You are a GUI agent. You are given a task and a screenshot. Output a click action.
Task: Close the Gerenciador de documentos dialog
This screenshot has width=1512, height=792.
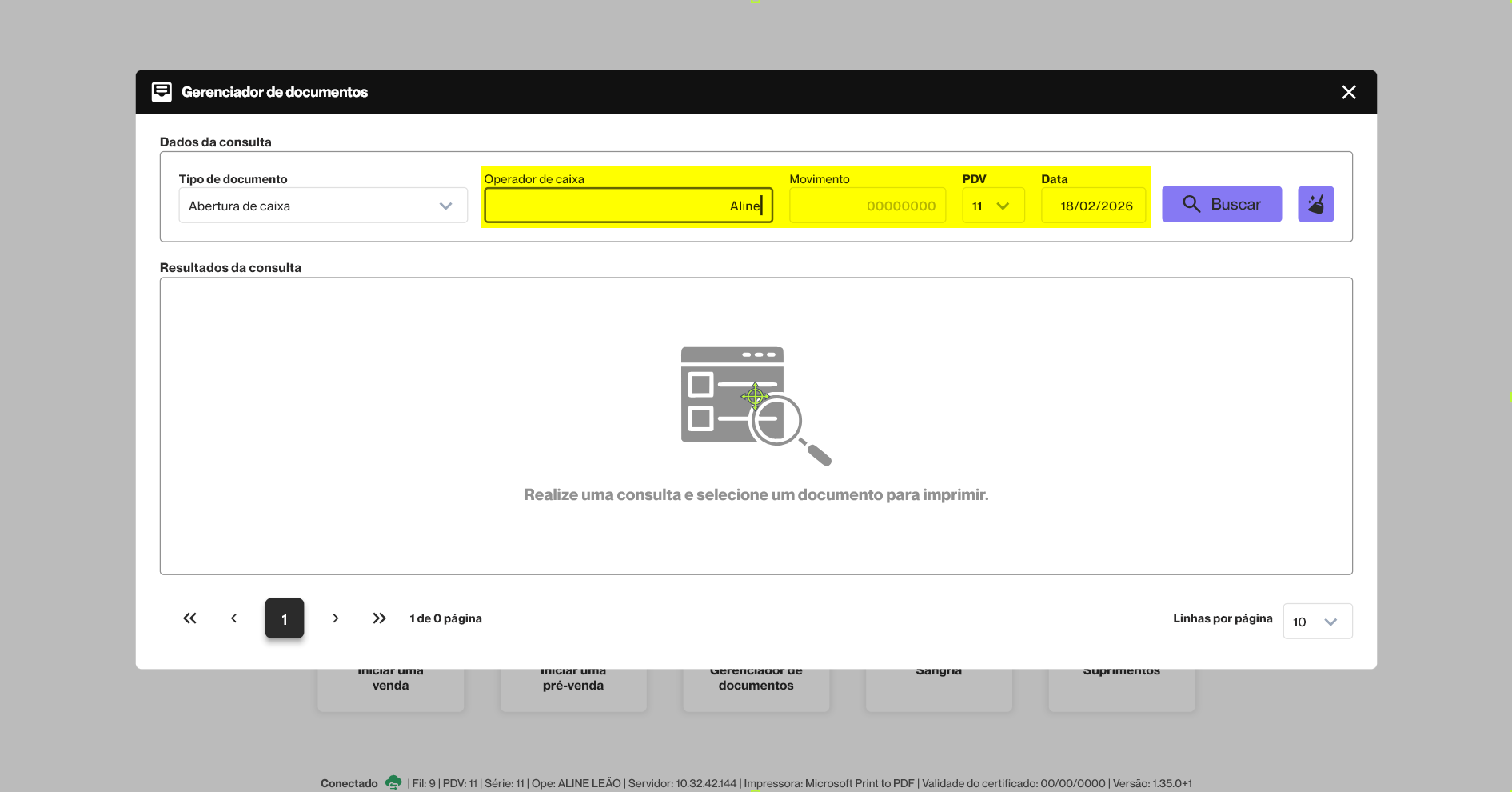pyautogui.click(x=1348, y=92)
